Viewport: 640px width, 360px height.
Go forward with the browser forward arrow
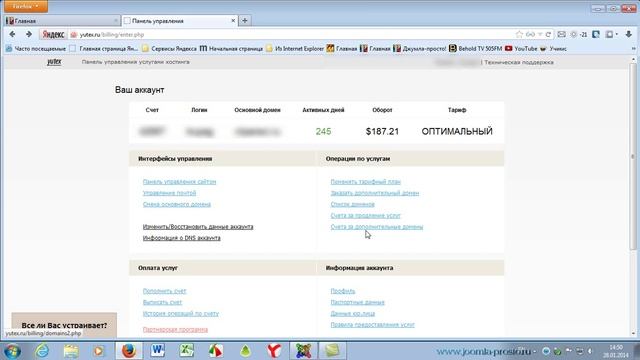(29, 34)
